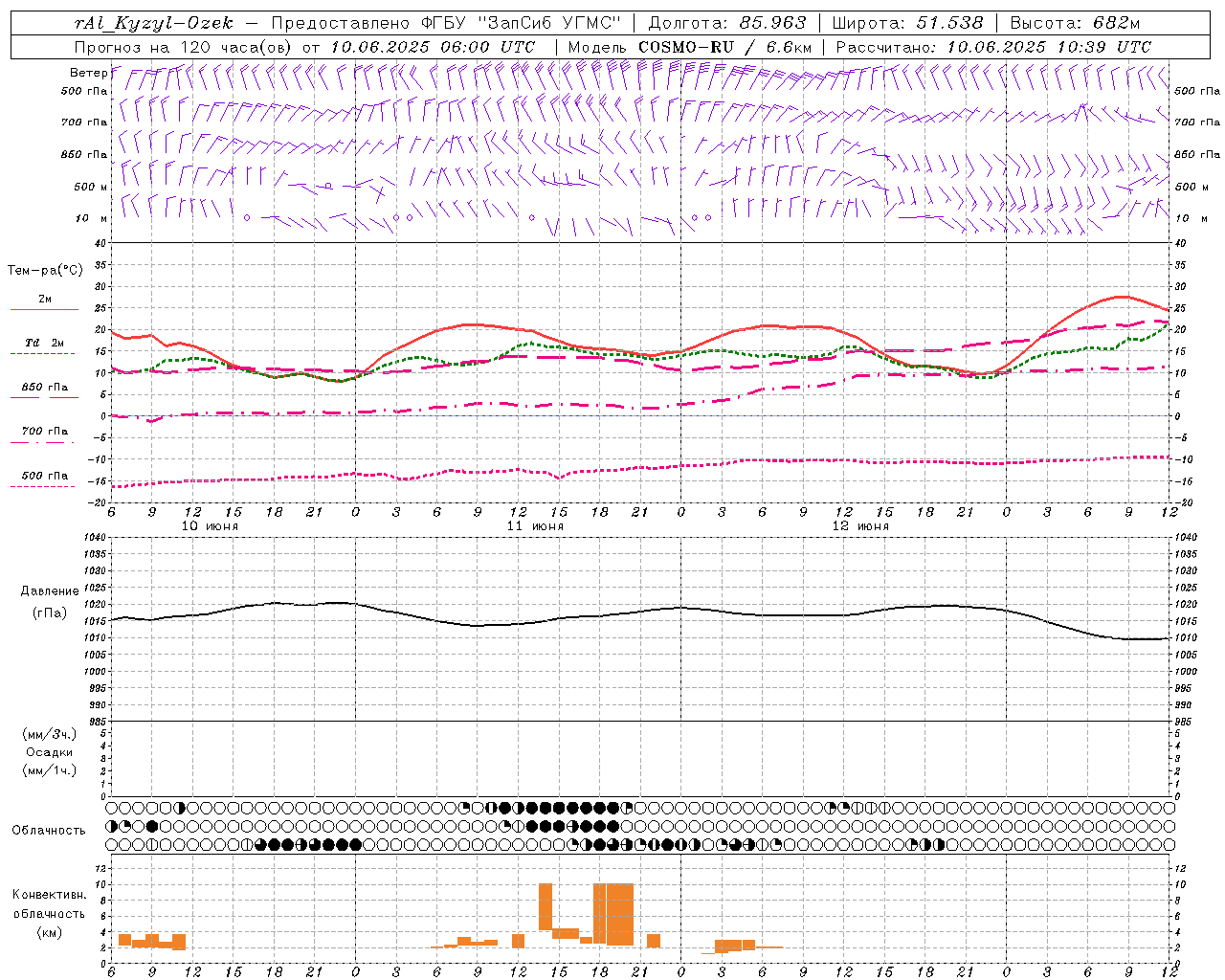
Task: Click the elevation text Высота: 682м
Action: 1075,23
